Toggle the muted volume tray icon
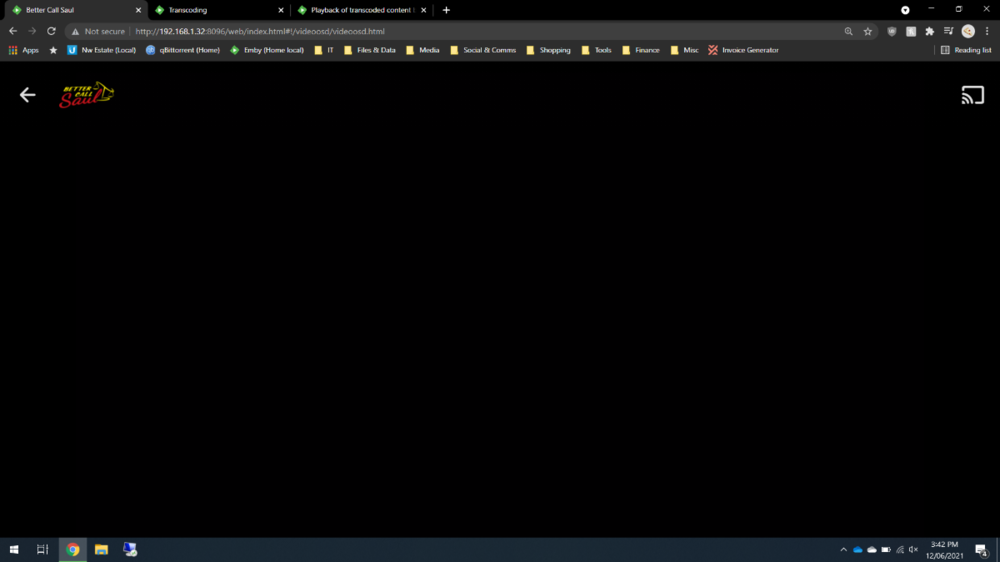Screen dimensions: 1000x562 tap(913, 549)
